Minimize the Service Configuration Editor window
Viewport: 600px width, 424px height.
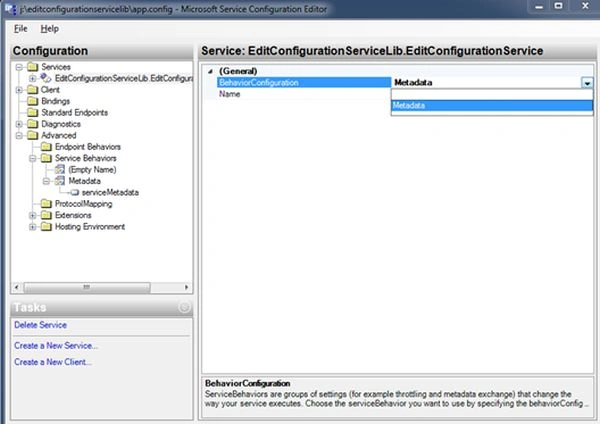[539, 7]
